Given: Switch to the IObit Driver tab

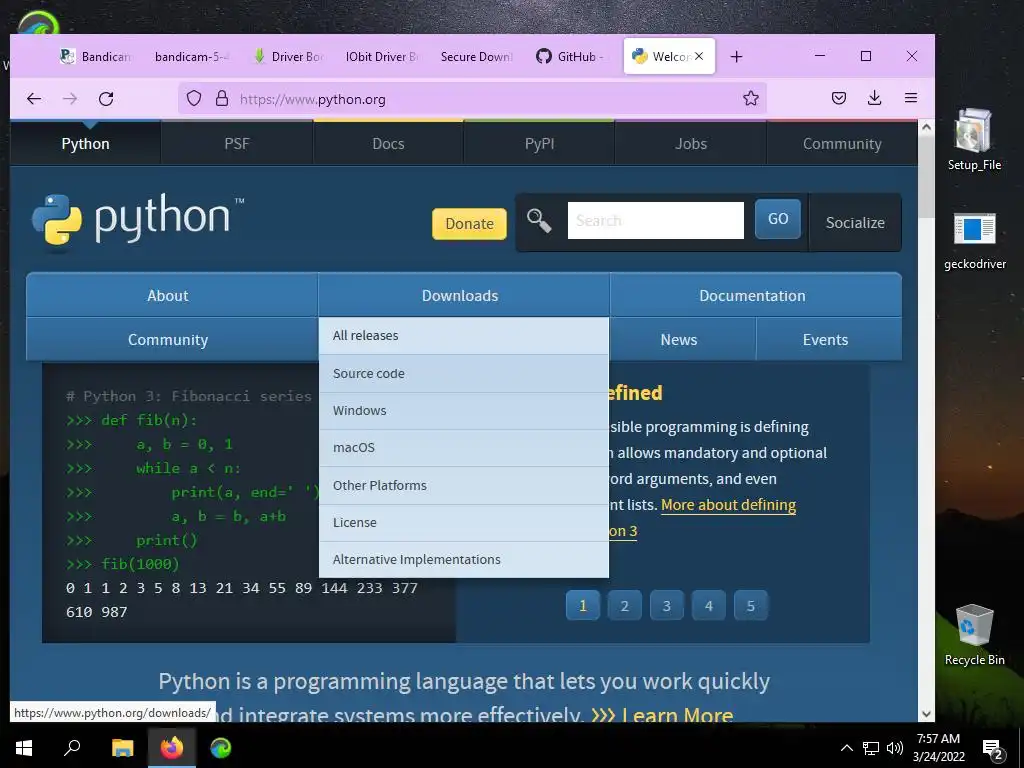Looking at the screenshot, I should click(382, 57).
